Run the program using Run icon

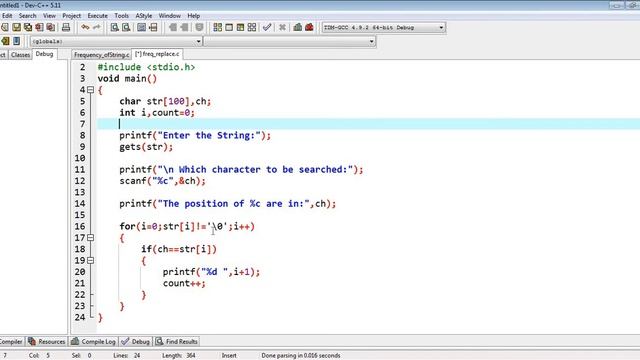point(229,27)
